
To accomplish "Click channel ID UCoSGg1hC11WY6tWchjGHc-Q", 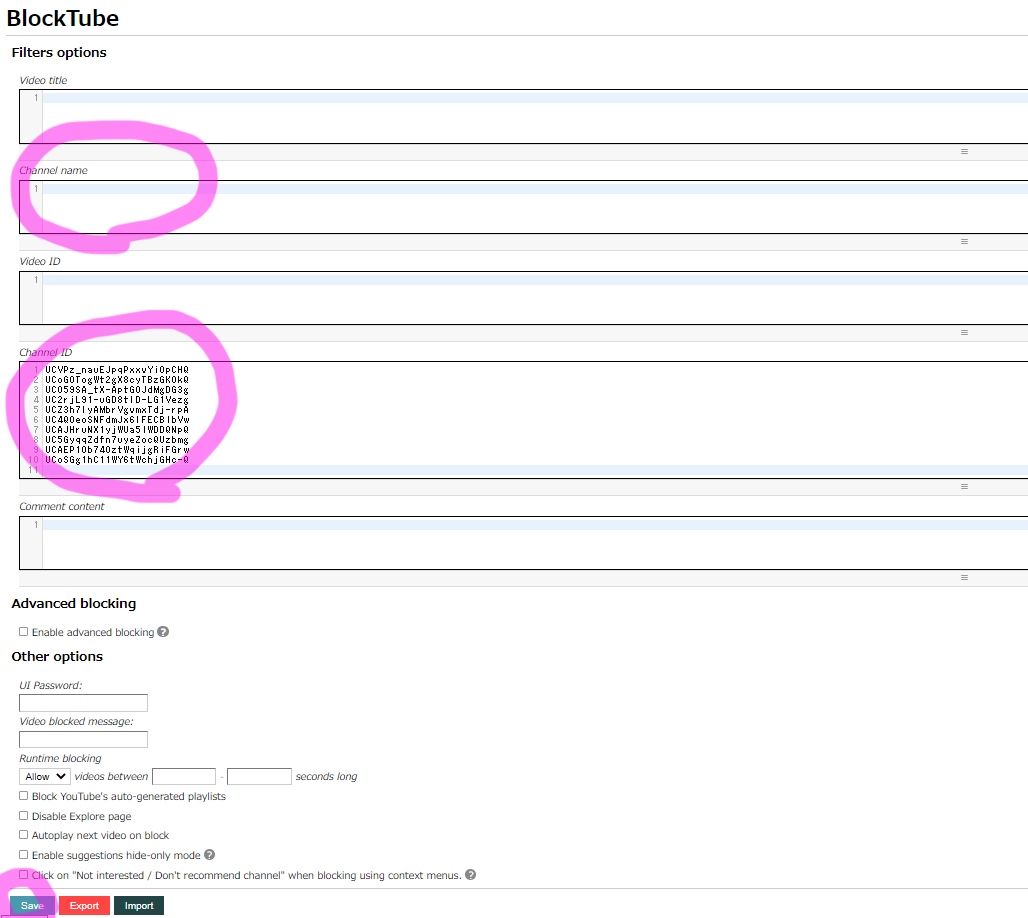I will click(x=117, y=460).
